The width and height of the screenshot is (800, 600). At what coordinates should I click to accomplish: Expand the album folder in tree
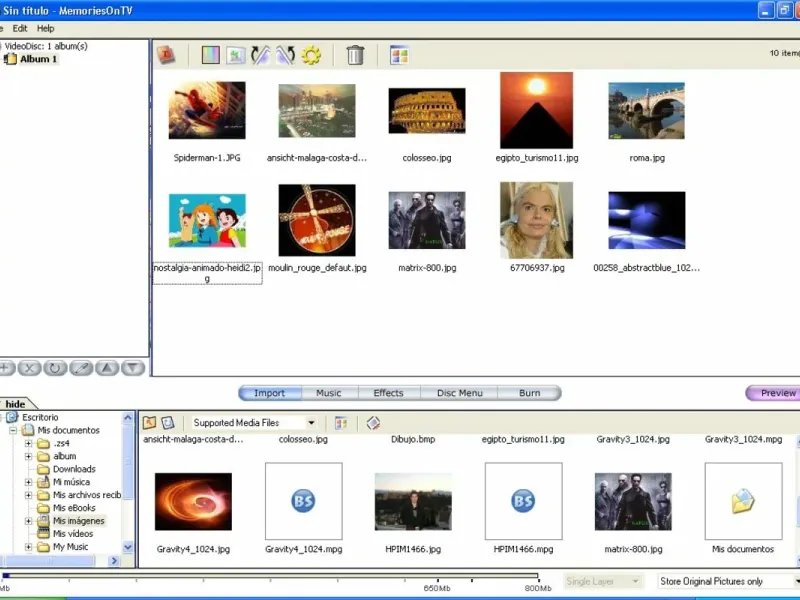[x=29, y=456]
